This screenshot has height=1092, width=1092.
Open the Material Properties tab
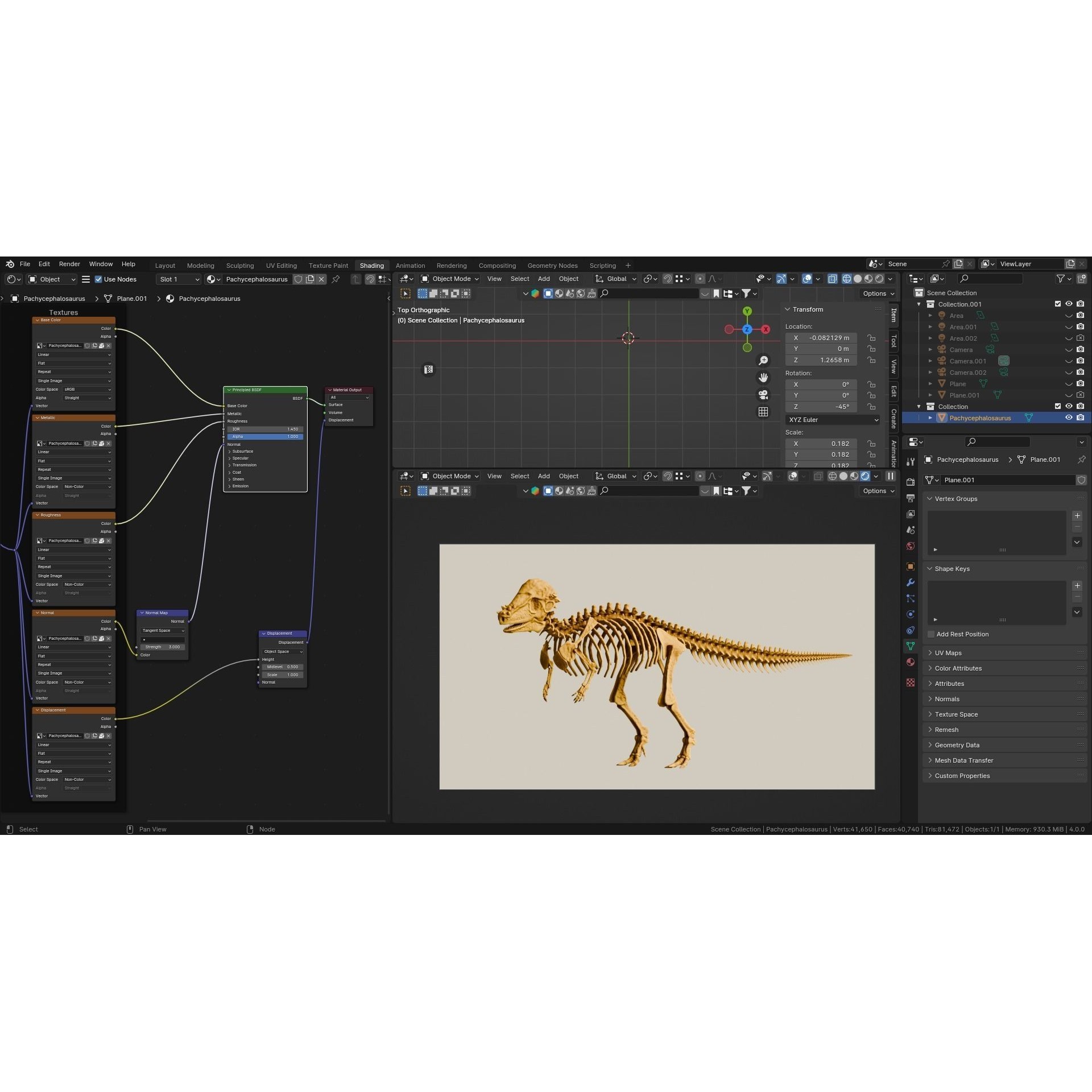(x=910, y=662)
